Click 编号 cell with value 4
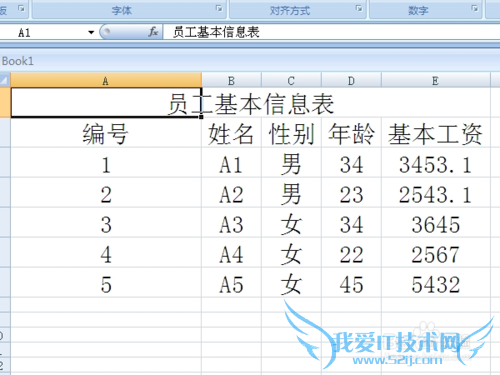Image resolution: width=500 pixels, height=375 pixels. tap(106, 253)
